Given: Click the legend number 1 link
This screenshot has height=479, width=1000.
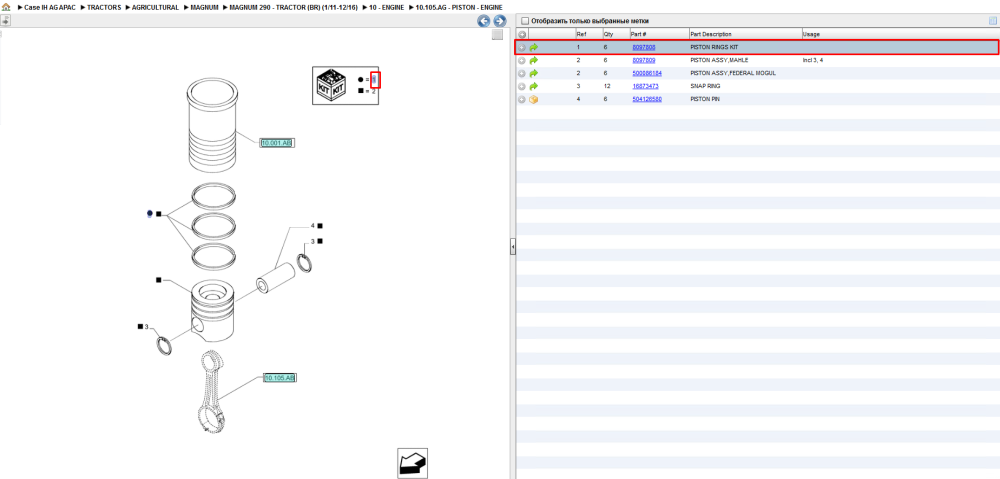Looking at the screenshot, I should [375, 80].
